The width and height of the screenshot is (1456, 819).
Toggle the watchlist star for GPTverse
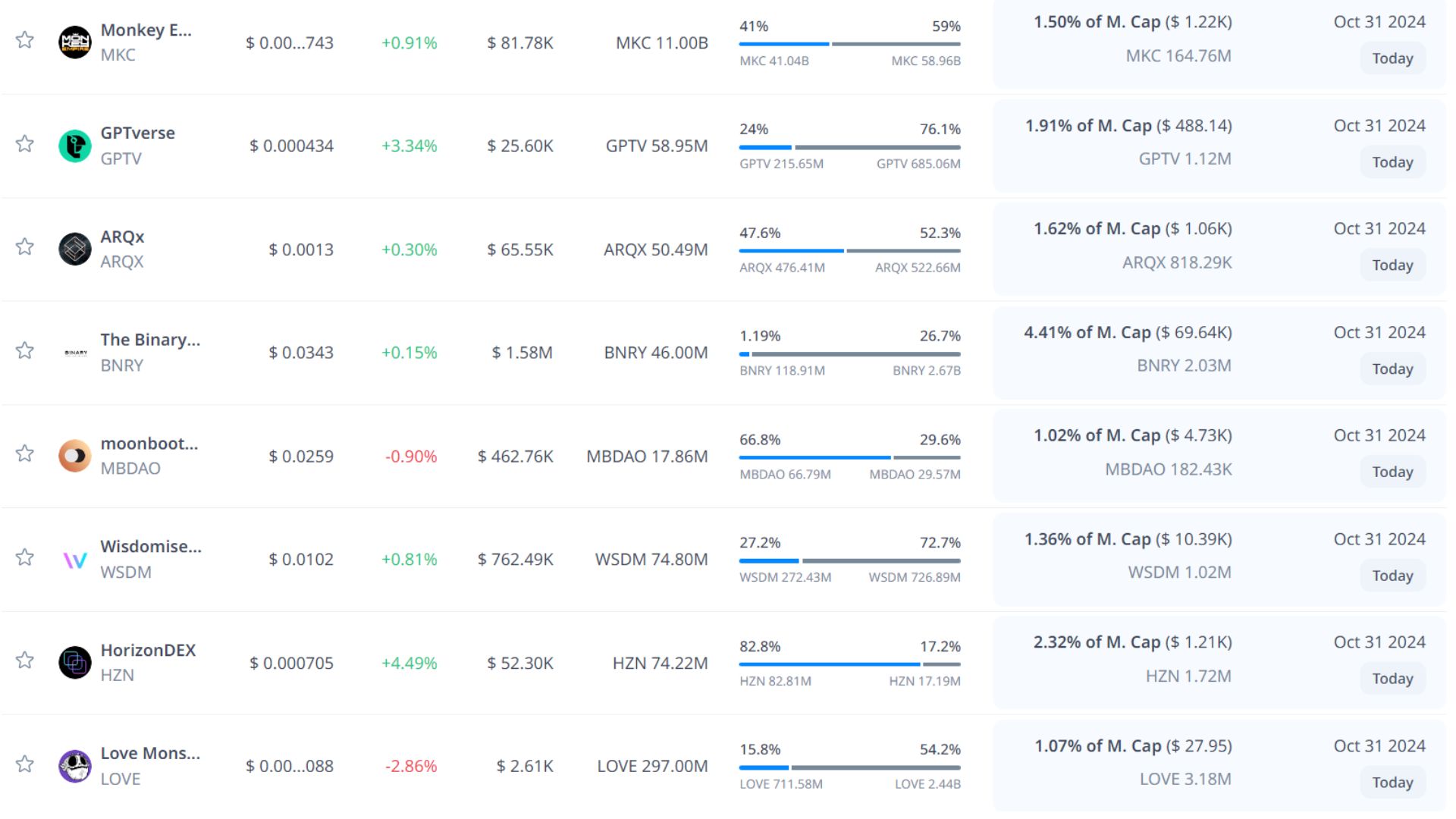pos(25,144)
